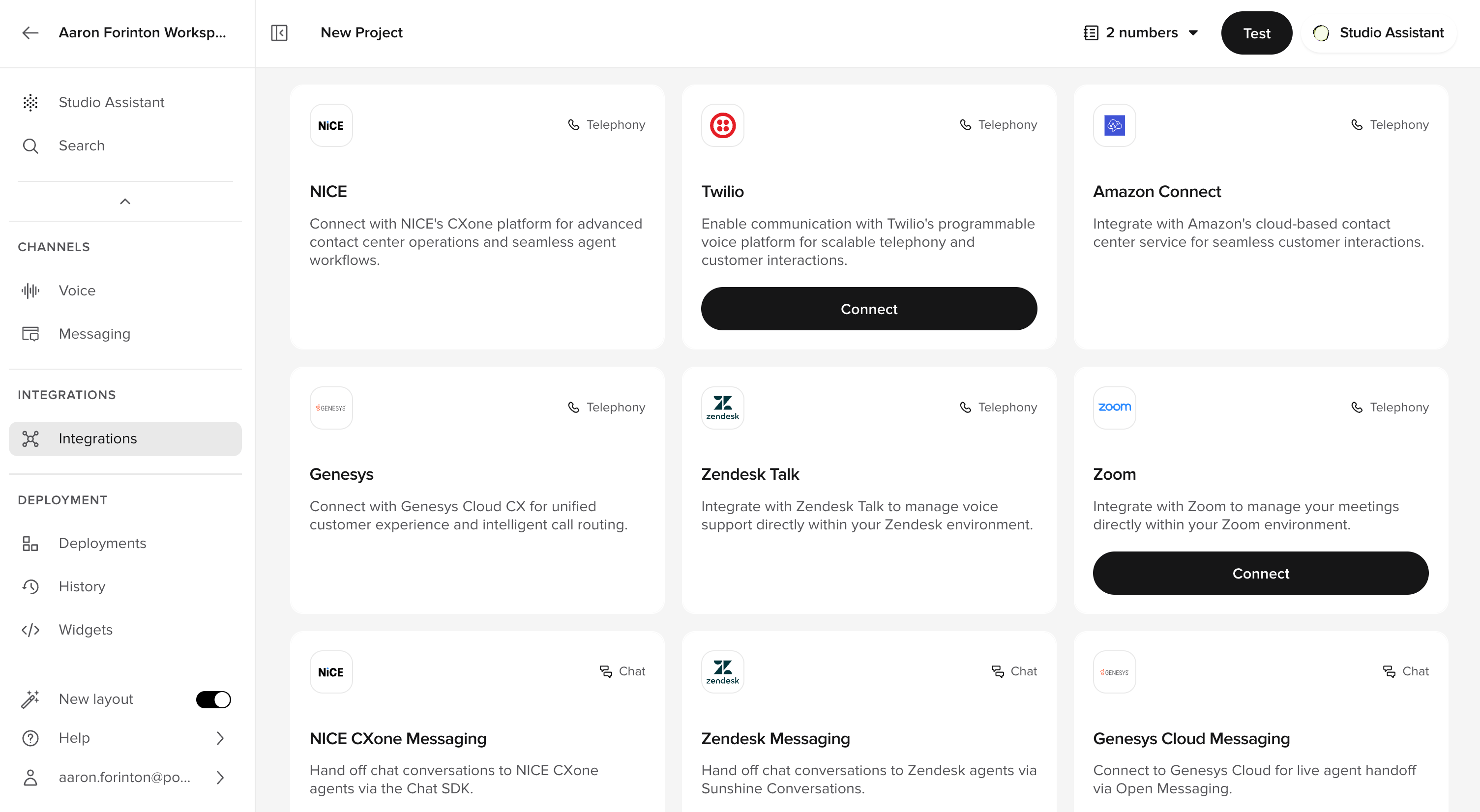Image resolution: width=1480 pixels, height=812 pixels.
Task: Click the Widgets code brackets icon
Action: tap(30, 630)
